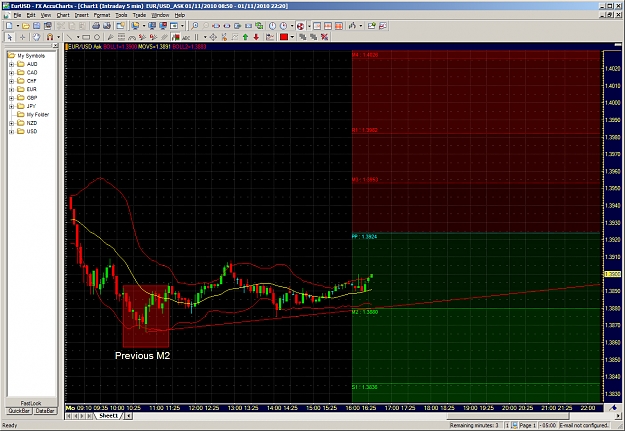Click the New document icon
The height and width of the screenshot is (431, 625).
[9, 26]
